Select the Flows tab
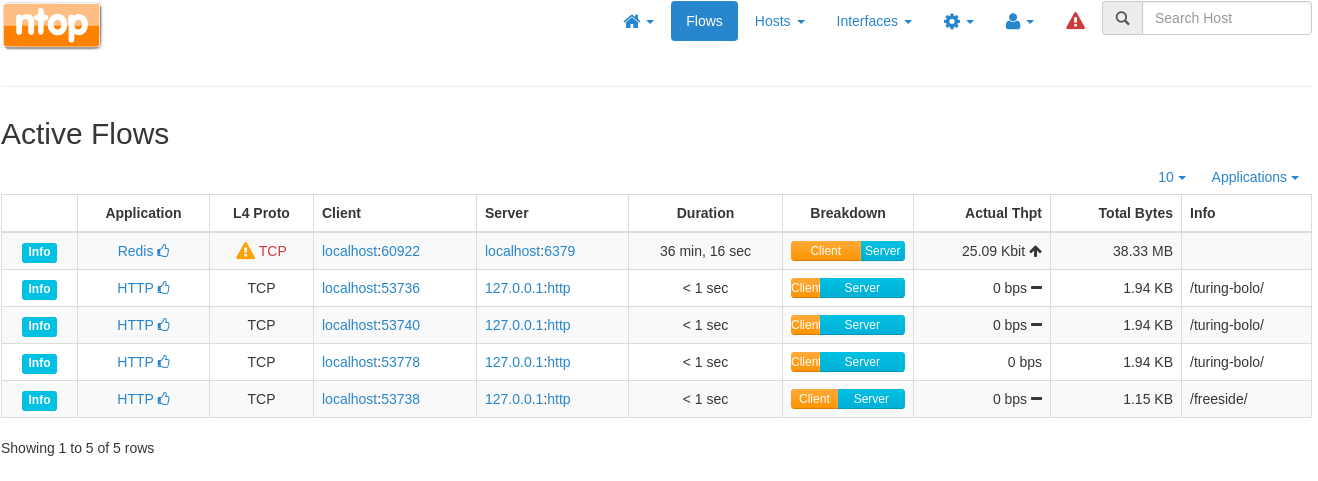 pyautogui.click(x=704, y=21)
